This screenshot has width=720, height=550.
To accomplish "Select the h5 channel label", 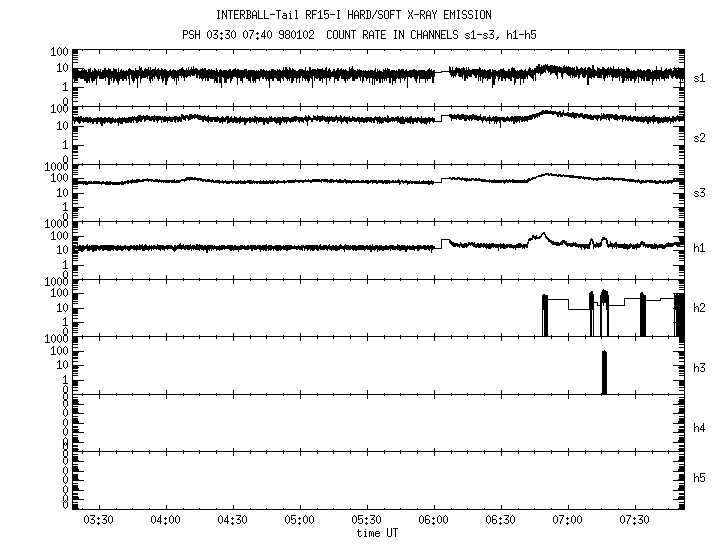I will [700, 478].
